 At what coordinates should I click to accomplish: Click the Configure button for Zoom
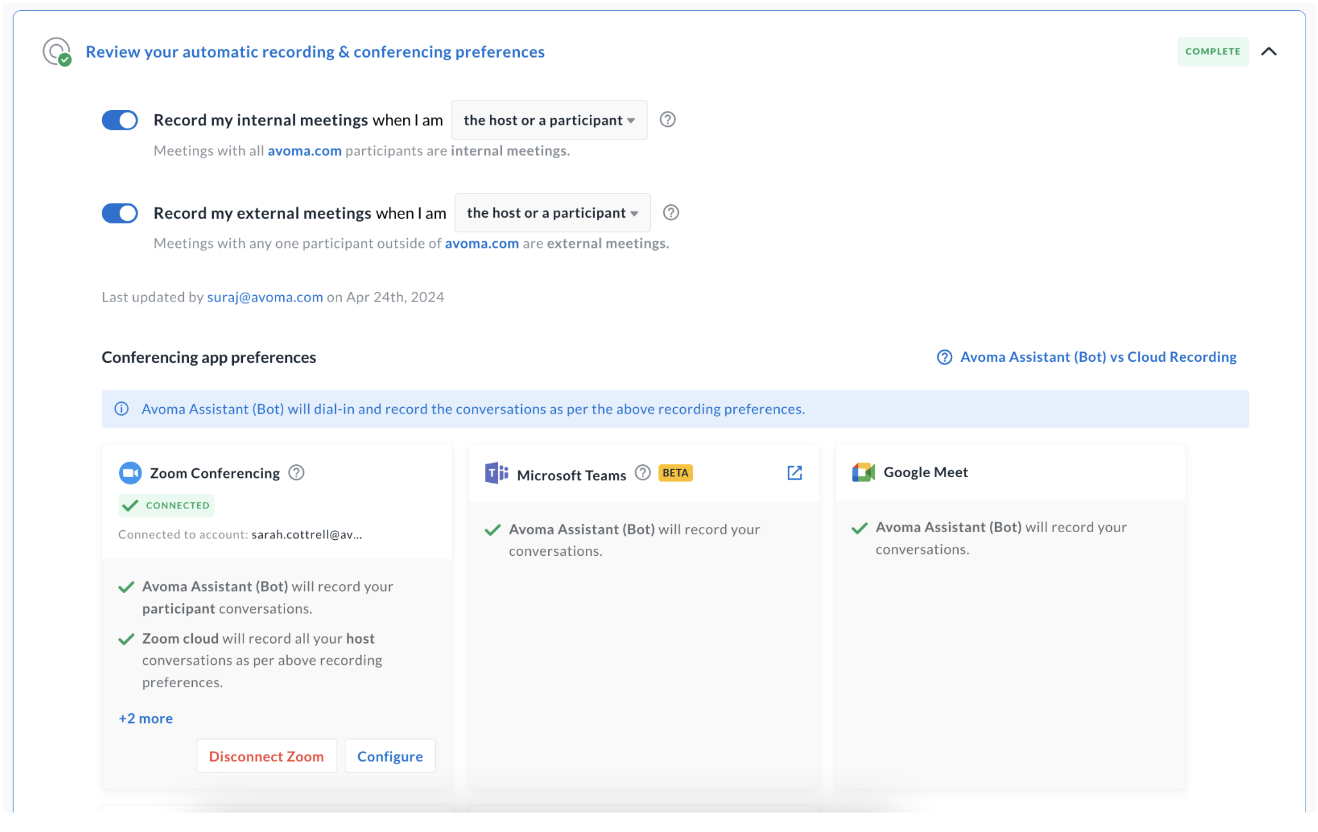[390, 756]
